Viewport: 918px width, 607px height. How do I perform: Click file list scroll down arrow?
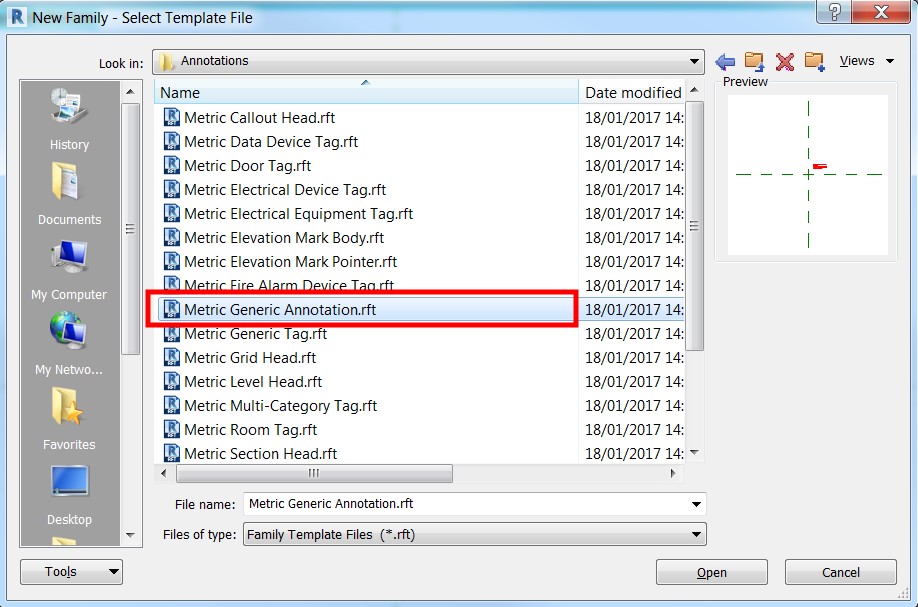tap(694, 452)
